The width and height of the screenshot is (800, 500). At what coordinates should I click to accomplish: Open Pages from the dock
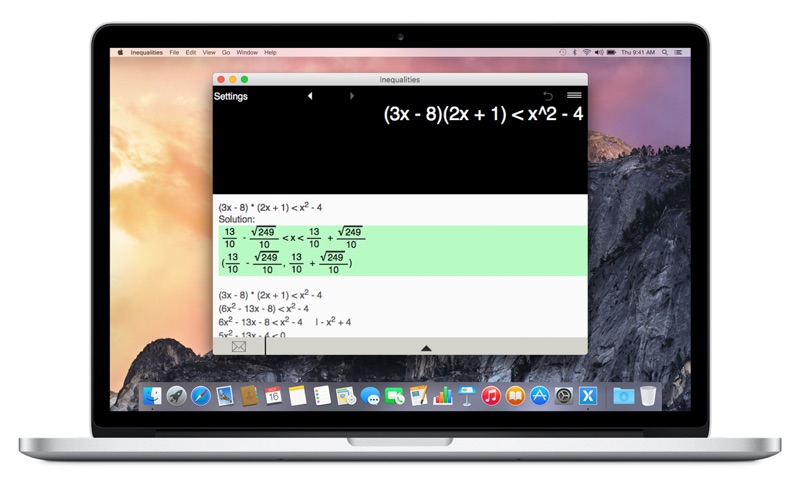click(x=418, y=396)
